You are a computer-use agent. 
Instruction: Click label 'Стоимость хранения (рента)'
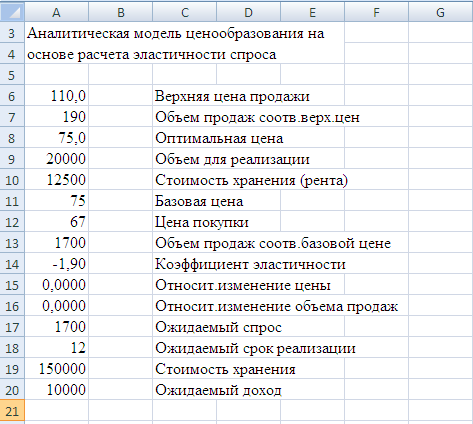tap(251, 180)
